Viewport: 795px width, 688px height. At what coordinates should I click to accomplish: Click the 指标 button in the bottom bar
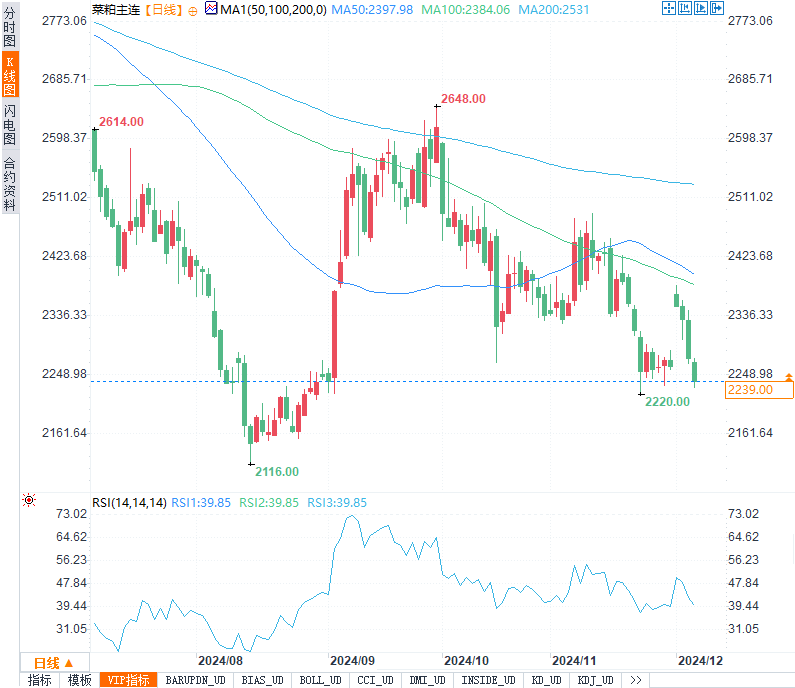point(40,680)
